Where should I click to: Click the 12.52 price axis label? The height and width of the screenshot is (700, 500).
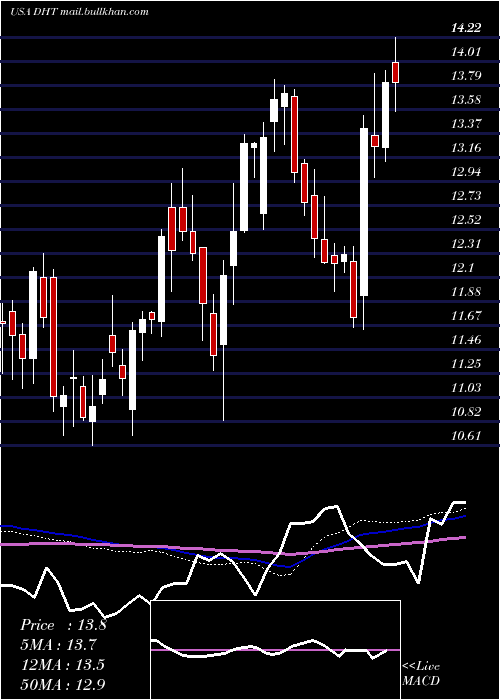[x=466, y=220]
